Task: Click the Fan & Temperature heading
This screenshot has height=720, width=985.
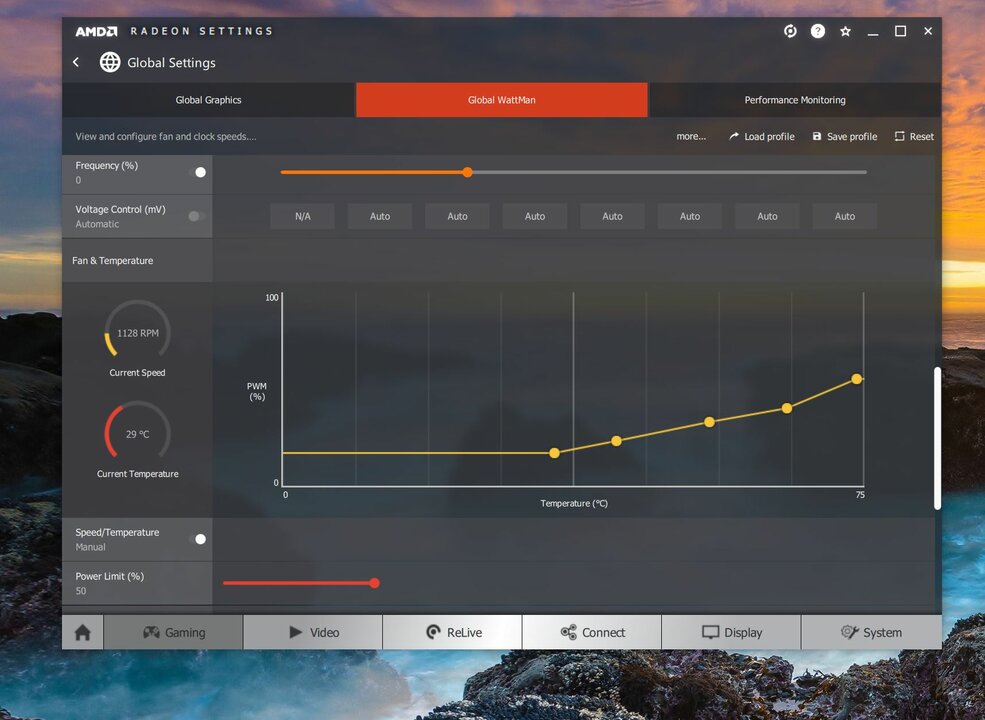Action: coord(112,261)
